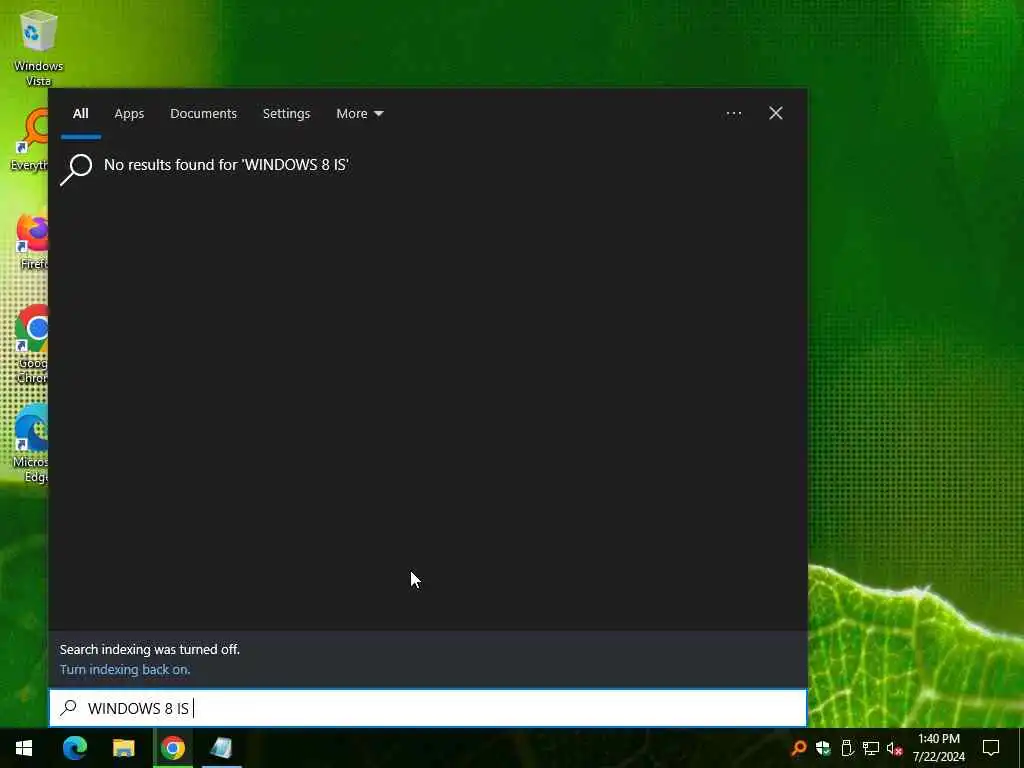Select the All search tab

click(x=80, y=114)
